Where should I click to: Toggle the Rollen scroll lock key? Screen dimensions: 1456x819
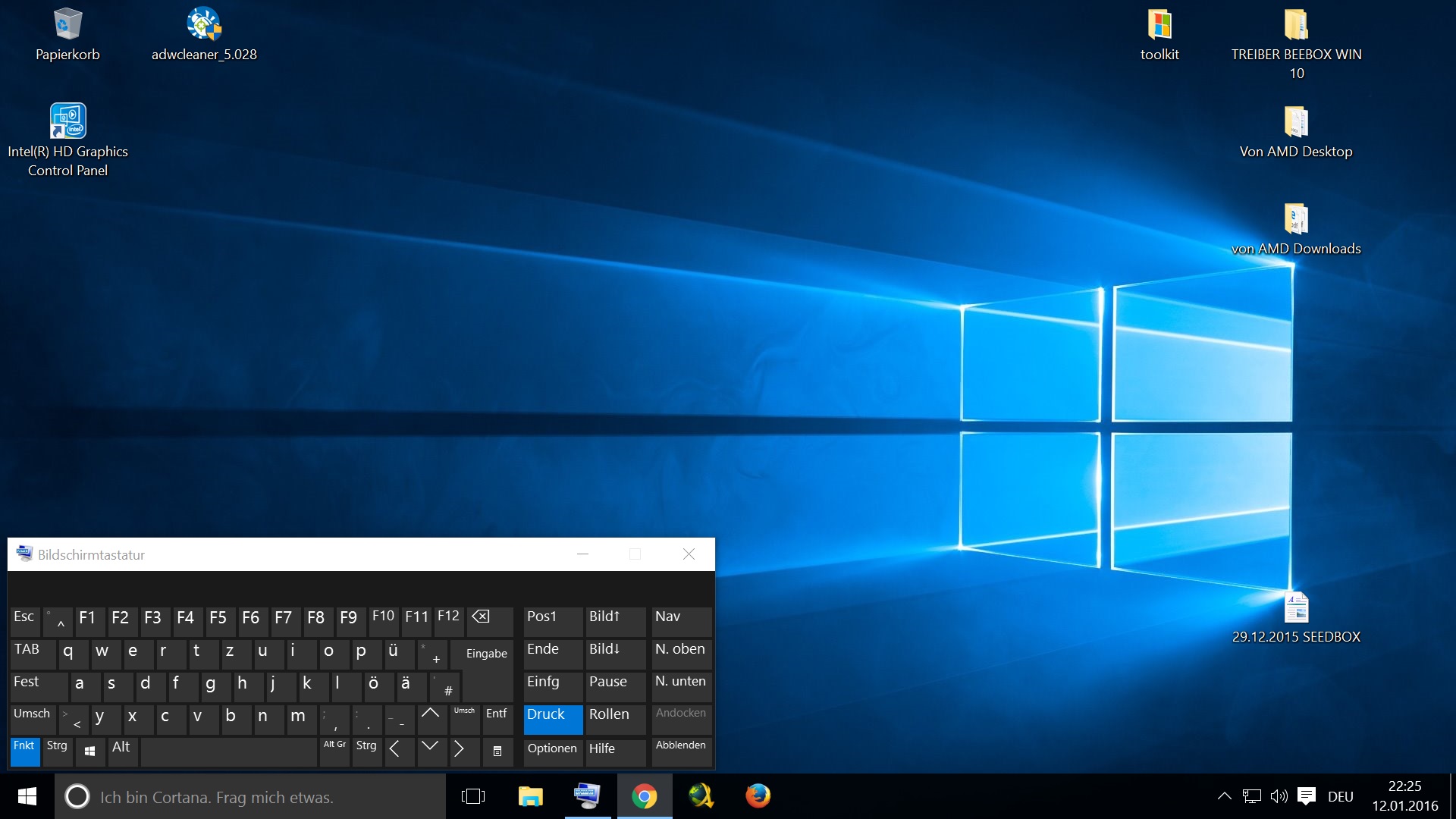coord(614,718)
